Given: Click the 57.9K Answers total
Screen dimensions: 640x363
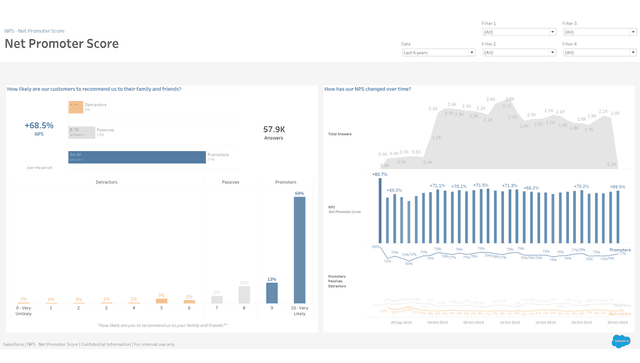Looking at the screenshot, I should (x=274, y=129).
